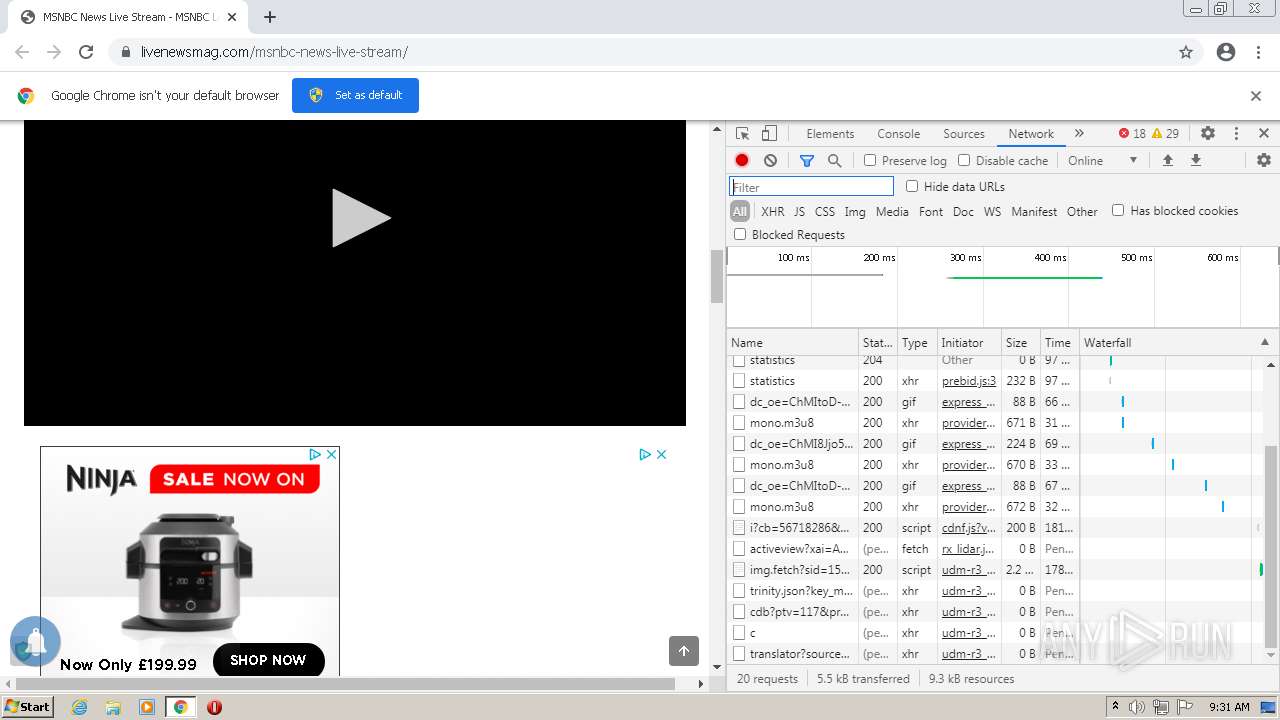Image resolution: width=1280 pixels, height=720 pixels.
Task: Enable the Disable cache checkbox
Action: coord(964,160)
